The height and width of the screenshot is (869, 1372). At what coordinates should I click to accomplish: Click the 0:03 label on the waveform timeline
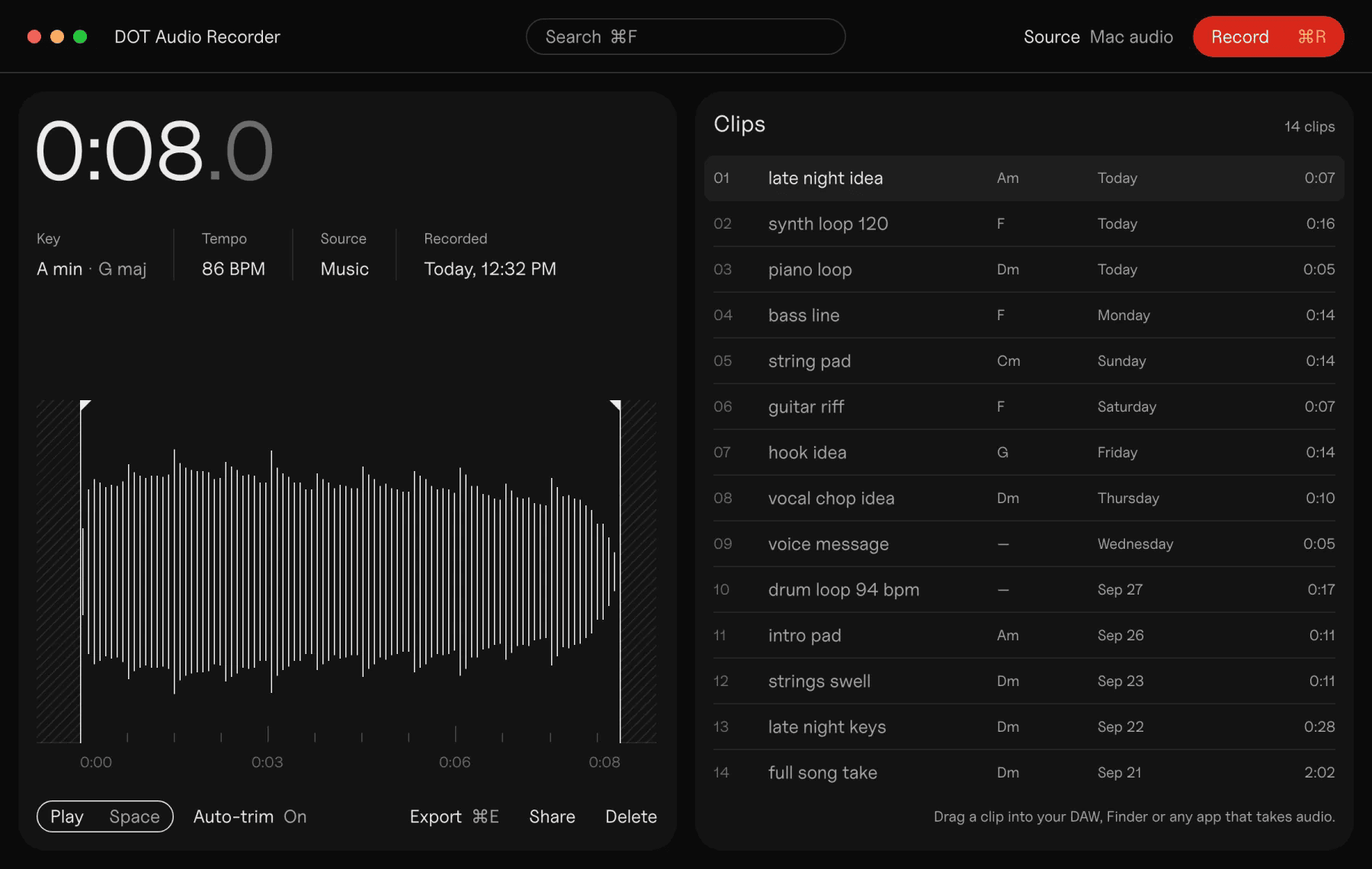point(267,762)
